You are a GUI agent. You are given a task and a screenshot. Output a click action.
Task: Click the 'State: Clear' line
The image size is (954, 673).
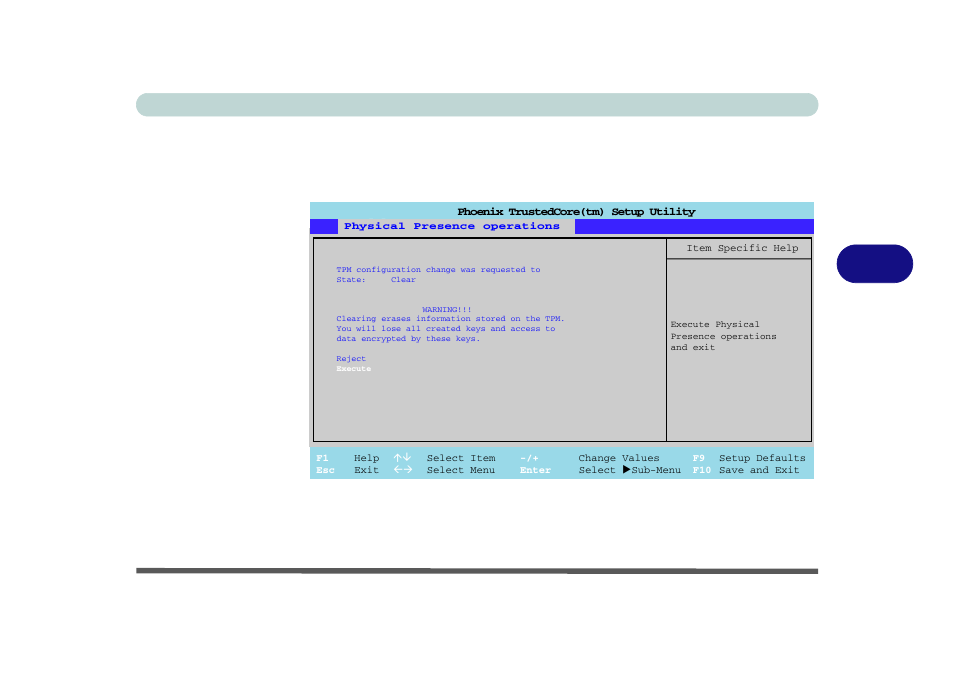pos(376,279)
